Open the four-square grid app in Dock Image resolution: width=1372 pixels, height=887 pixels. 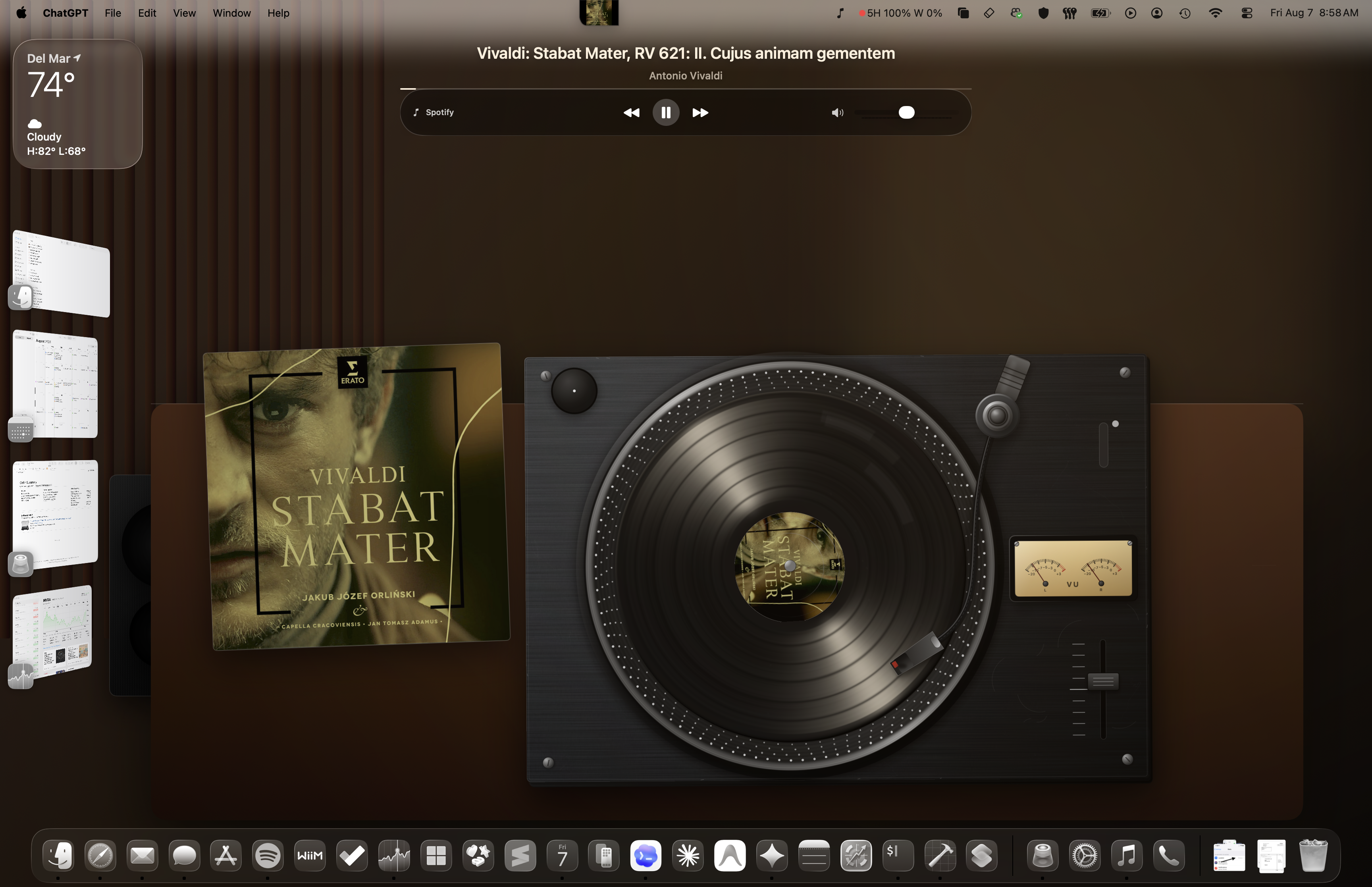pyautogui.click(x=436, y=855)
